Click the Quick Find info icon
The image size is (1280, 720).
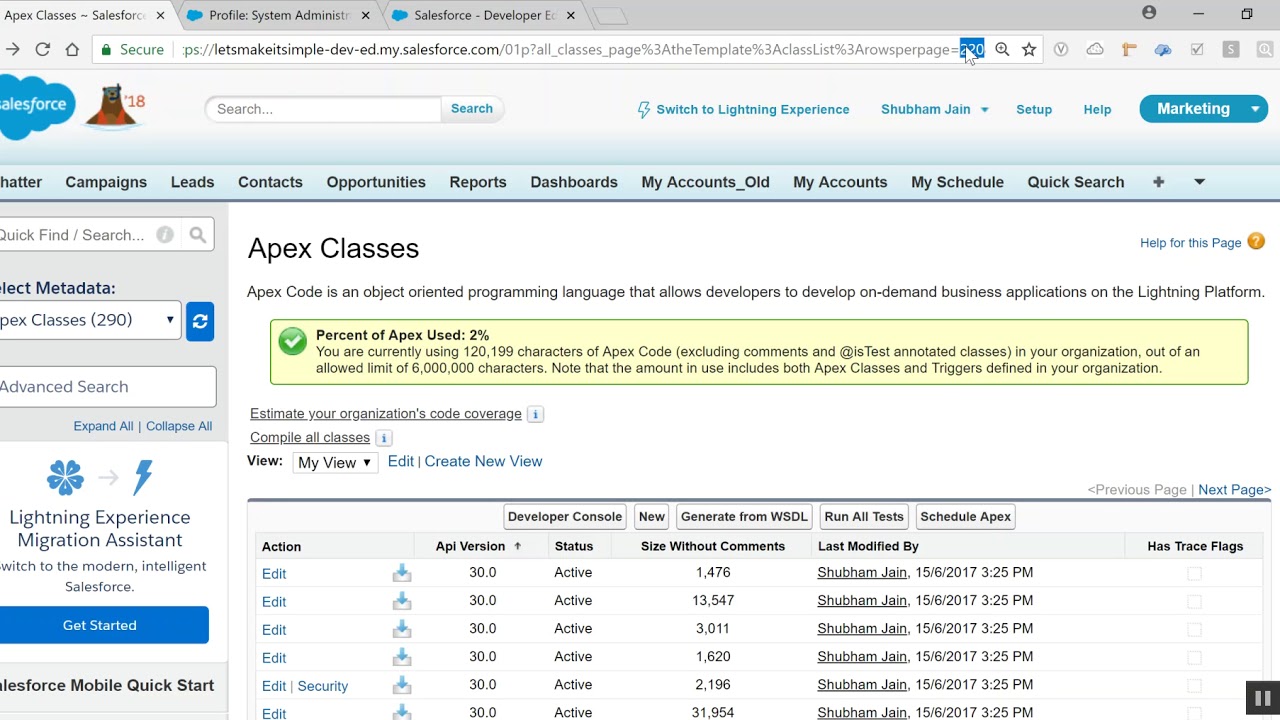click(x=165, y=235)
